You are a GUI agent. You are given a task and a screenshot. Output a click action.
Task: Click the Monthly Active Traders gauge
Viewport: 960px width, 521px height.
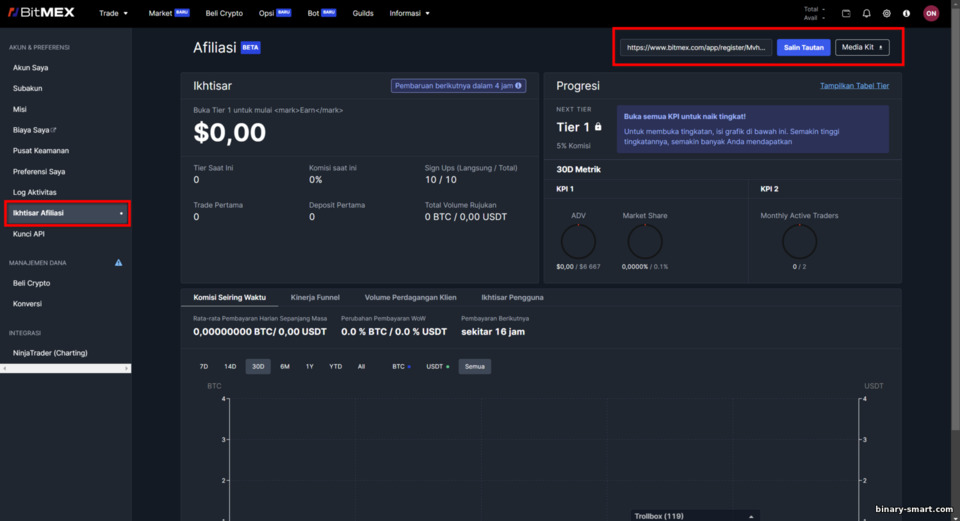tap(799, 241)
